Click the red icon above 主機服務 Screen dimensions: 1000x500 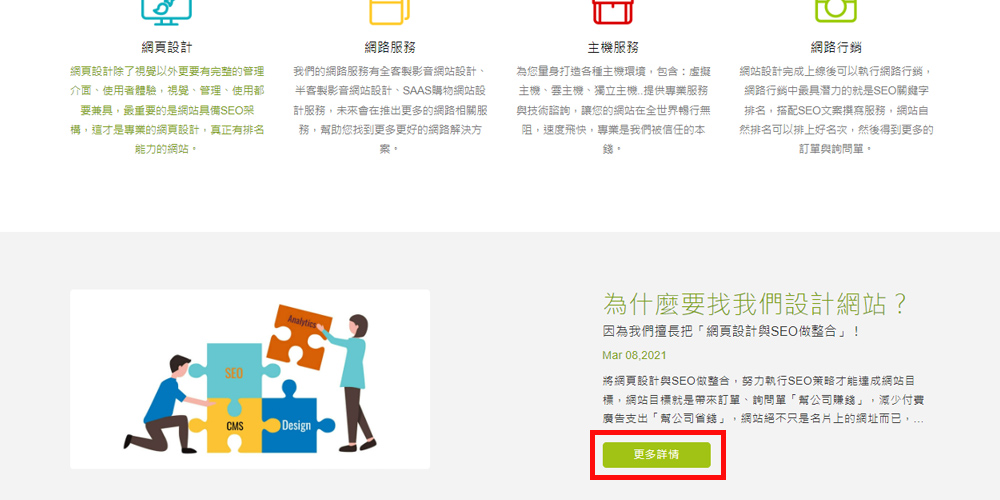point(612,11)
